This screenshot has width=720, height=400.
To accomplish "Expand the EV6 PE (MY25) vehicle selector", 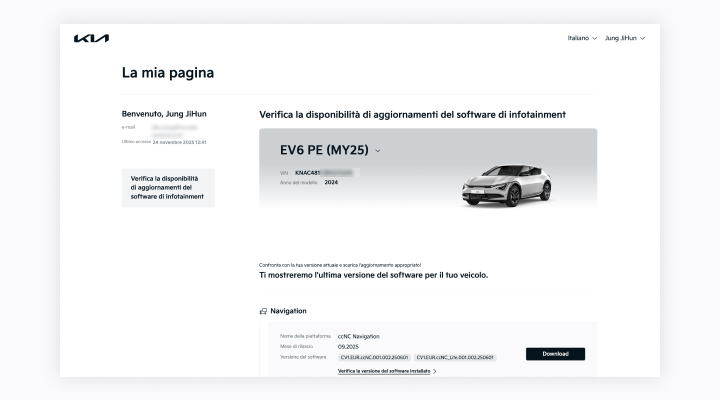I will tap(378, 151).
